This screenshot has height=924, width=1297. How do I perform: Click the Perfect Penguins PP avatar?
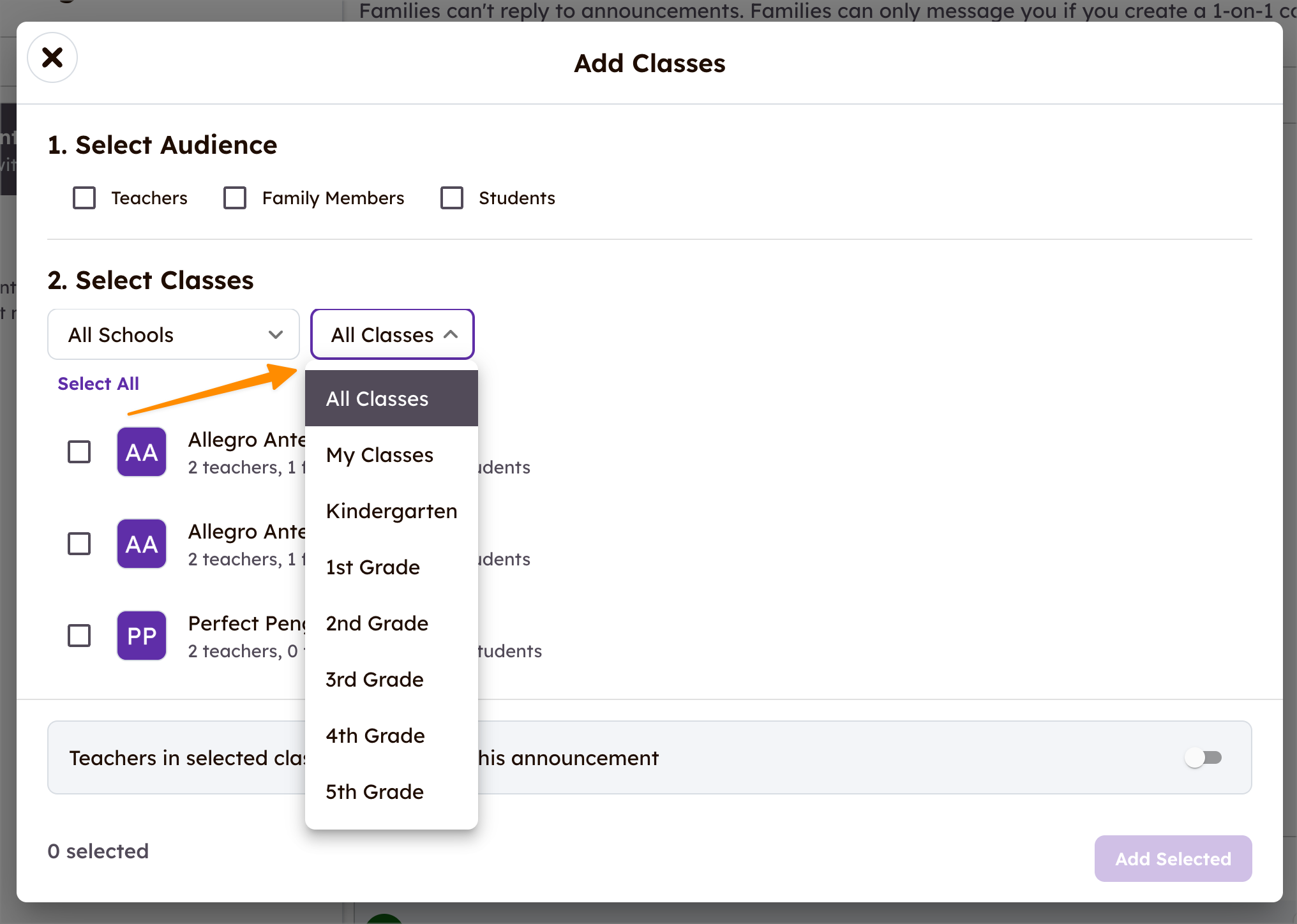click(141, 635)
